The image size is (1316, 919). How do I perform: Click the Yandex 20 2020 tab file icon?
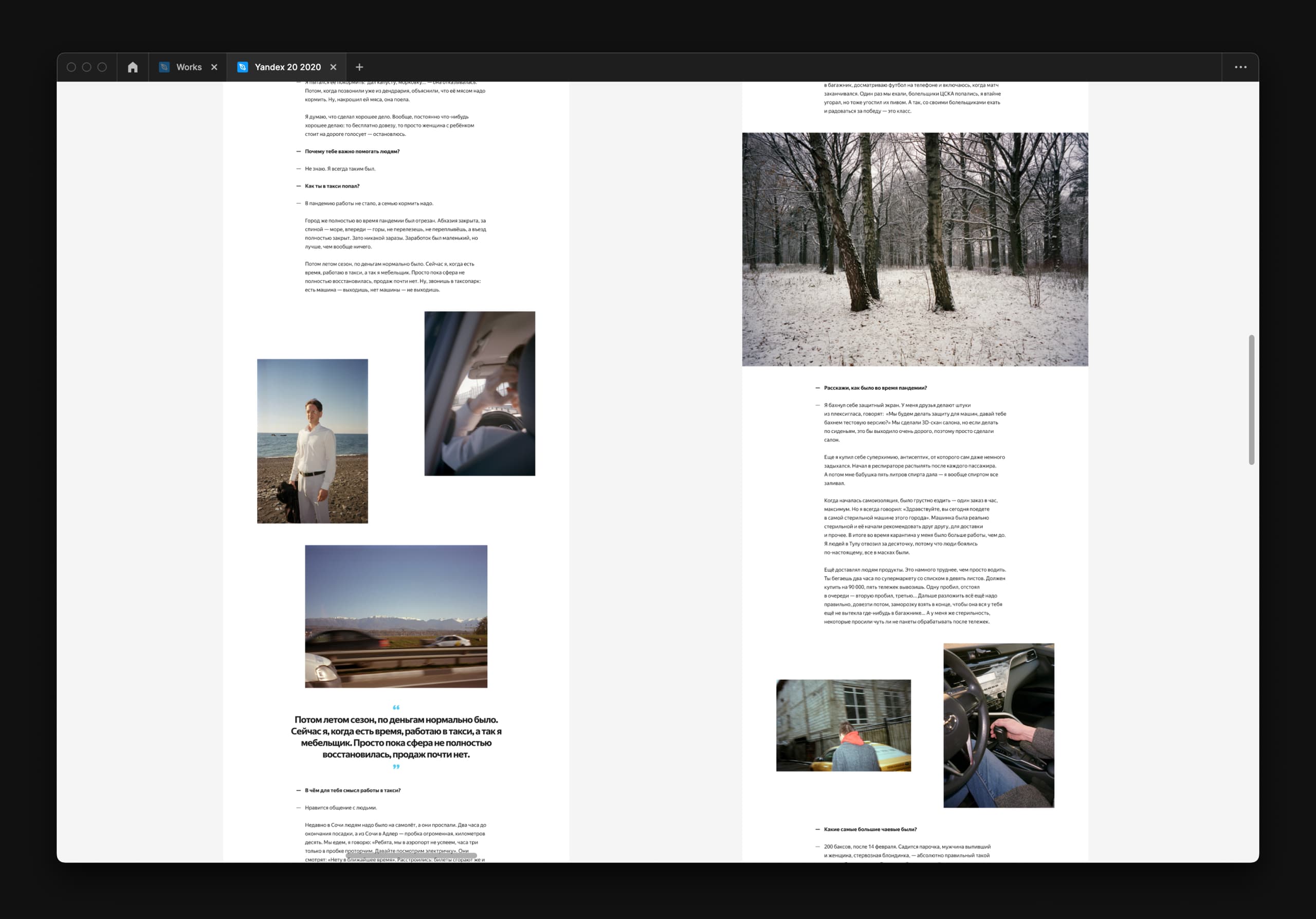click(x=243, y=67)
